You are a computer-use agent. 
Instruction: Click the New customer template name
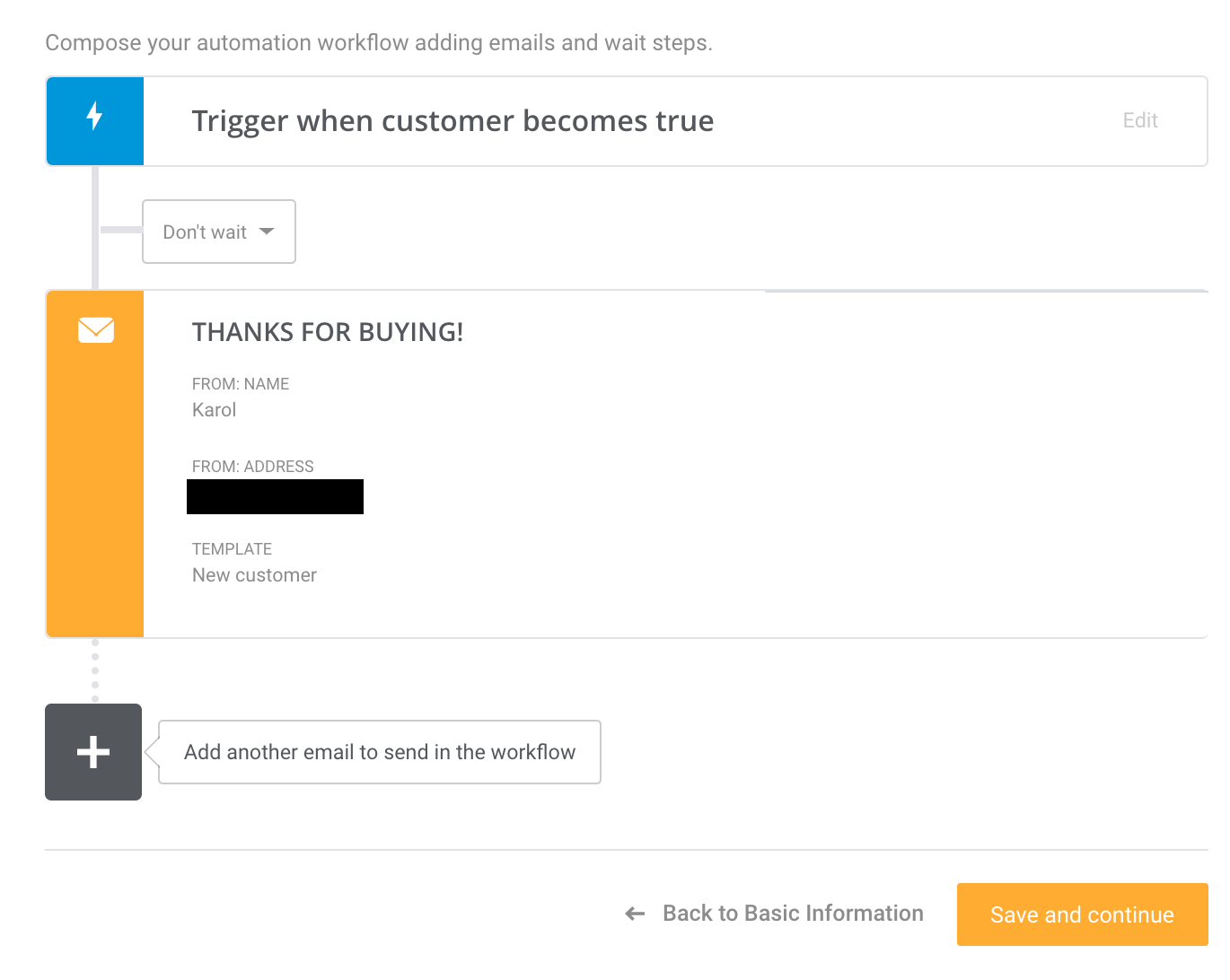(x=254, y=574)
